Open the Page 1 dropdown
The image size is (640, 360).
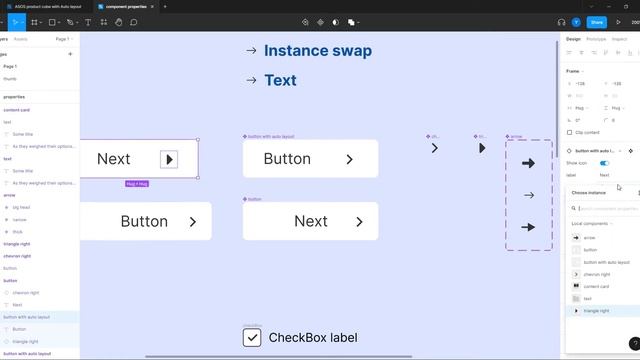[x=64, y=39]
